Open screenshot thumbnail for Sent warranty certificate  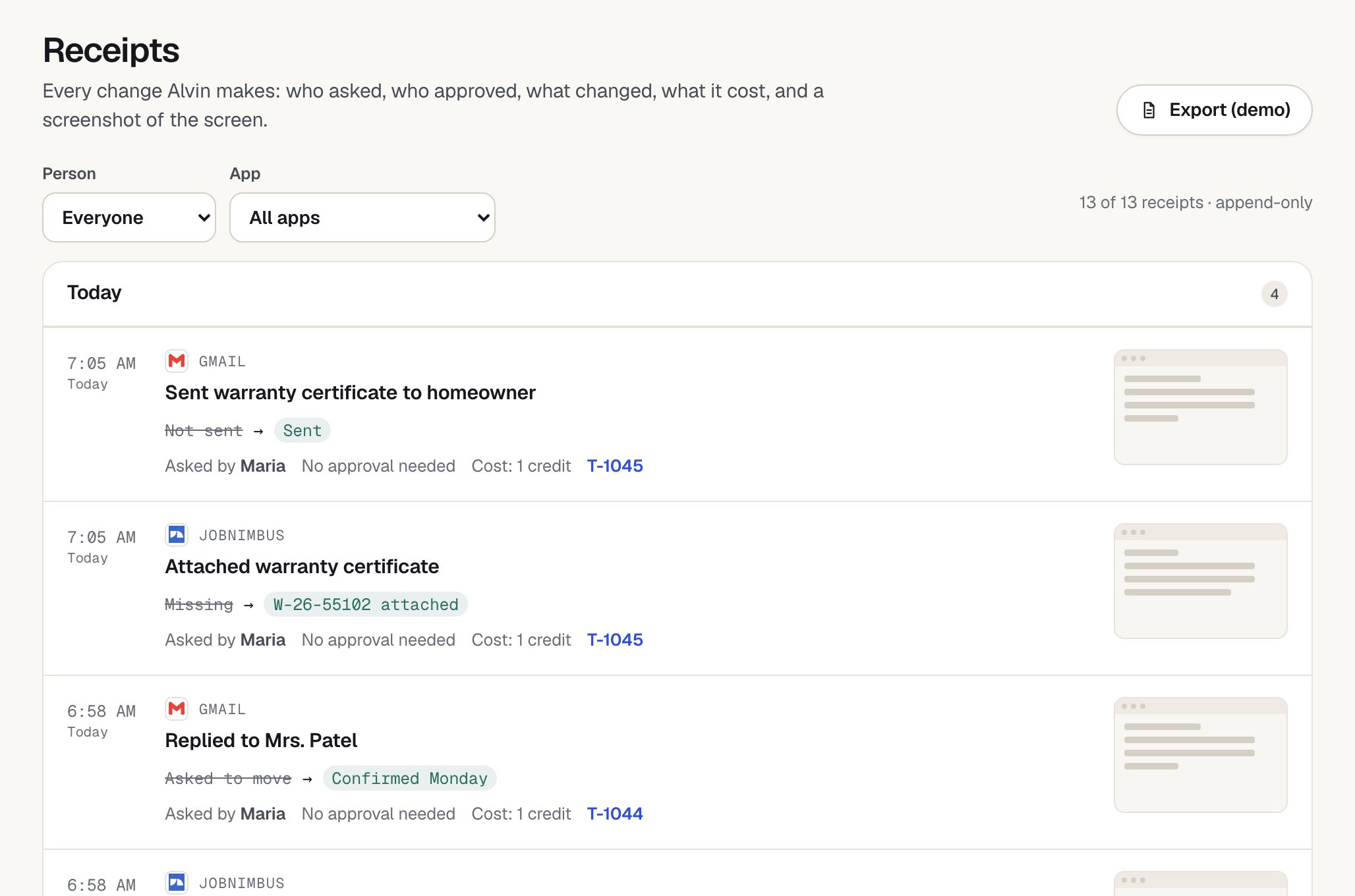pyautogui.click(x=1200, y=407)
